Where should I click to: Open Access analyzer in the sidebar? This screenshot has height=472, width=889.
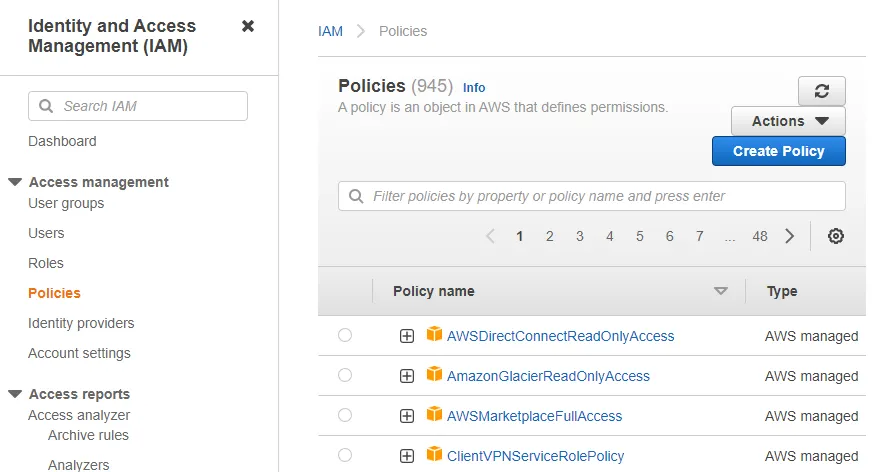coord(79,415)
